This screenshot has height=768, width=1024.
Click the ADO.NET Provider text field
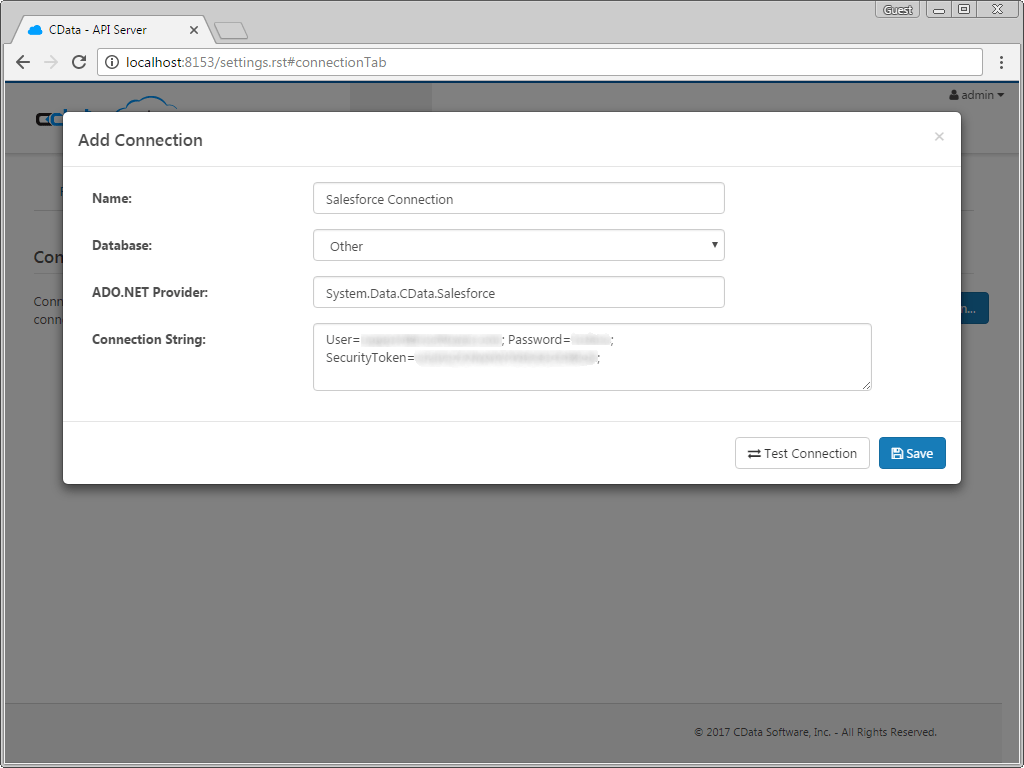518,293
